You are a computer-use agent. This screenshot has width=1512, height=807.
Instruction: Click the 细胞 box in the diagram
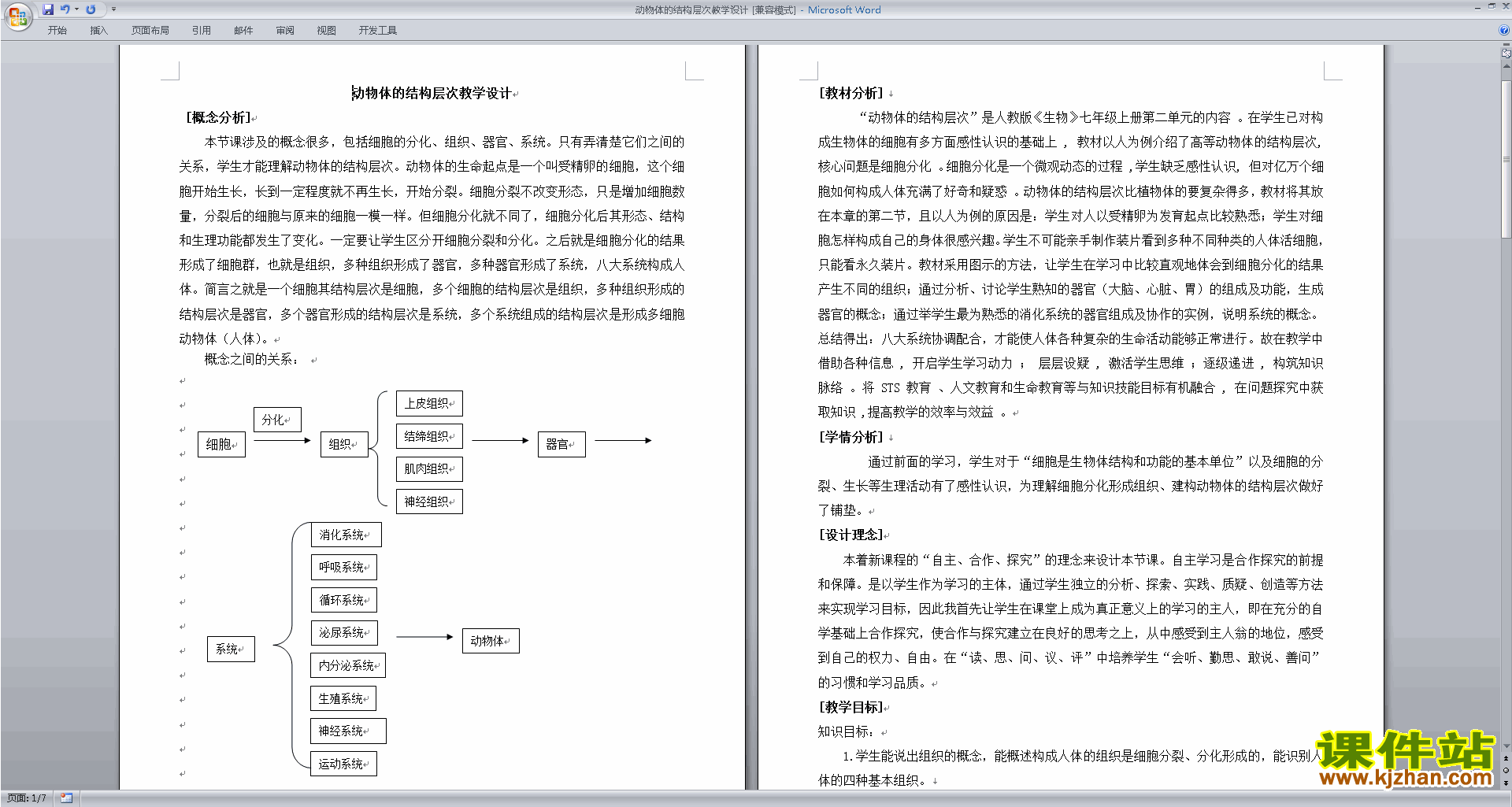221,445
